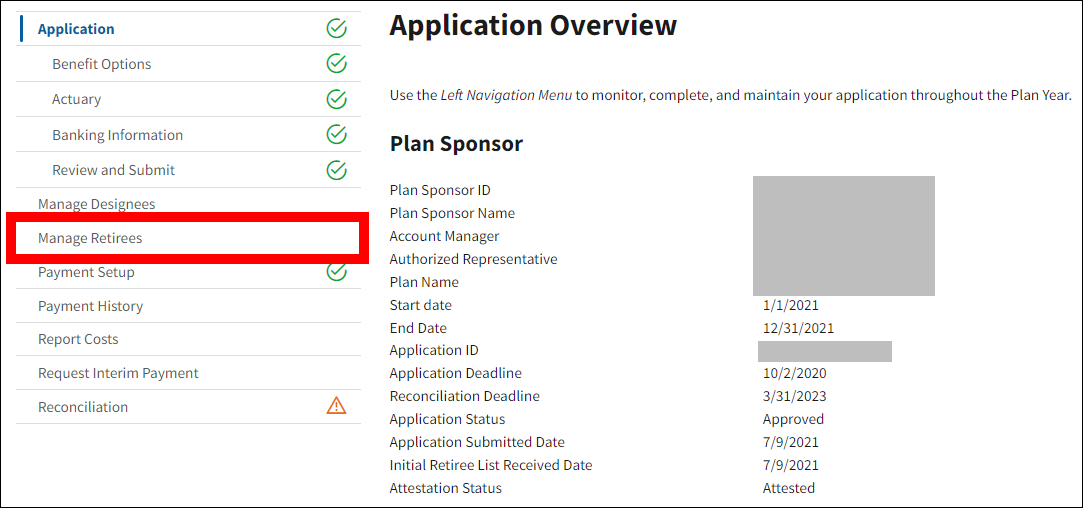Click the Benefit Options completed checkmark icon

[336, 64]
